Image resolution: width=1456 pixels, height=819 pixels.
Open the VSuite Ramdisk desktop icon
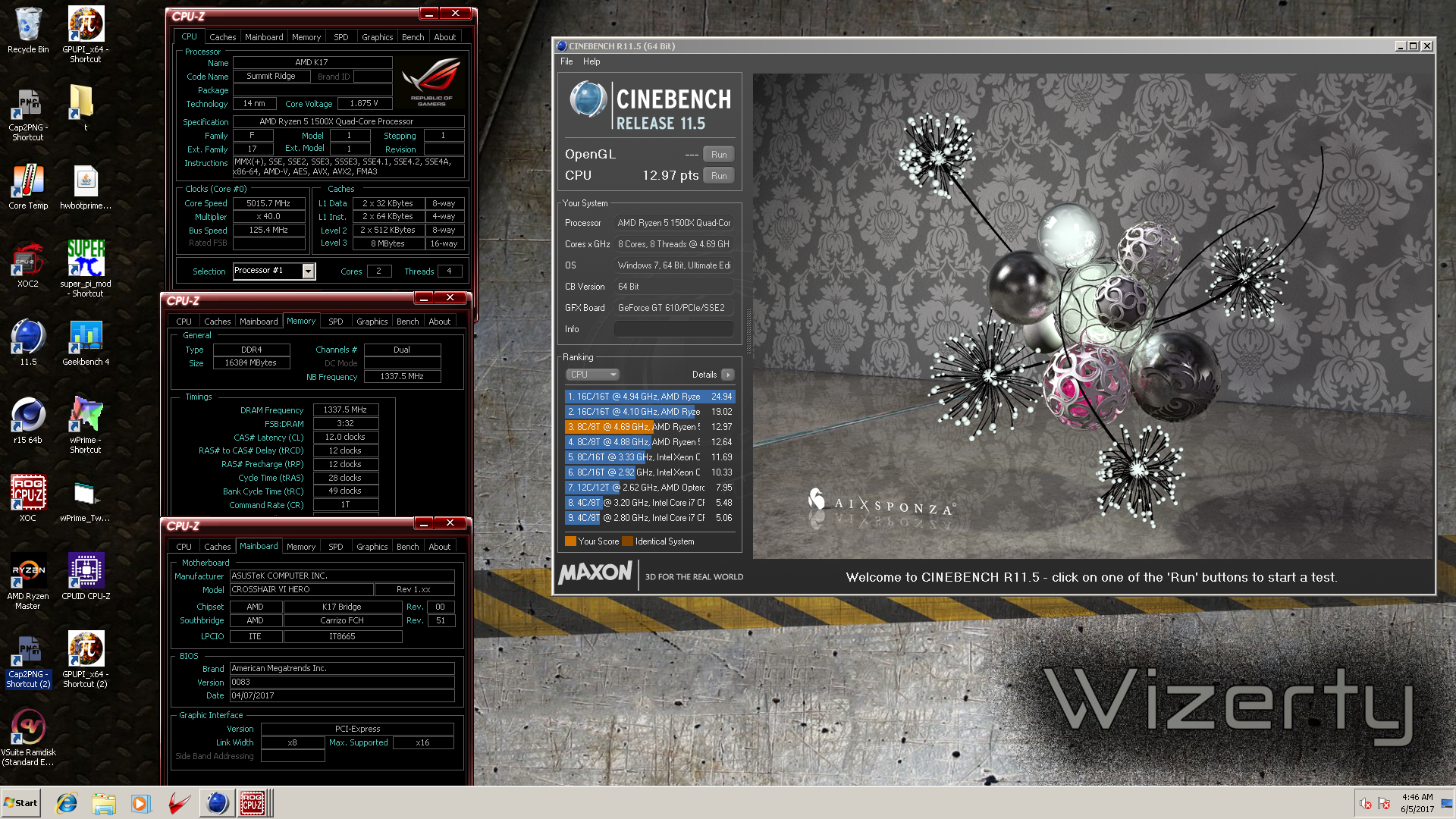point(28,738)
